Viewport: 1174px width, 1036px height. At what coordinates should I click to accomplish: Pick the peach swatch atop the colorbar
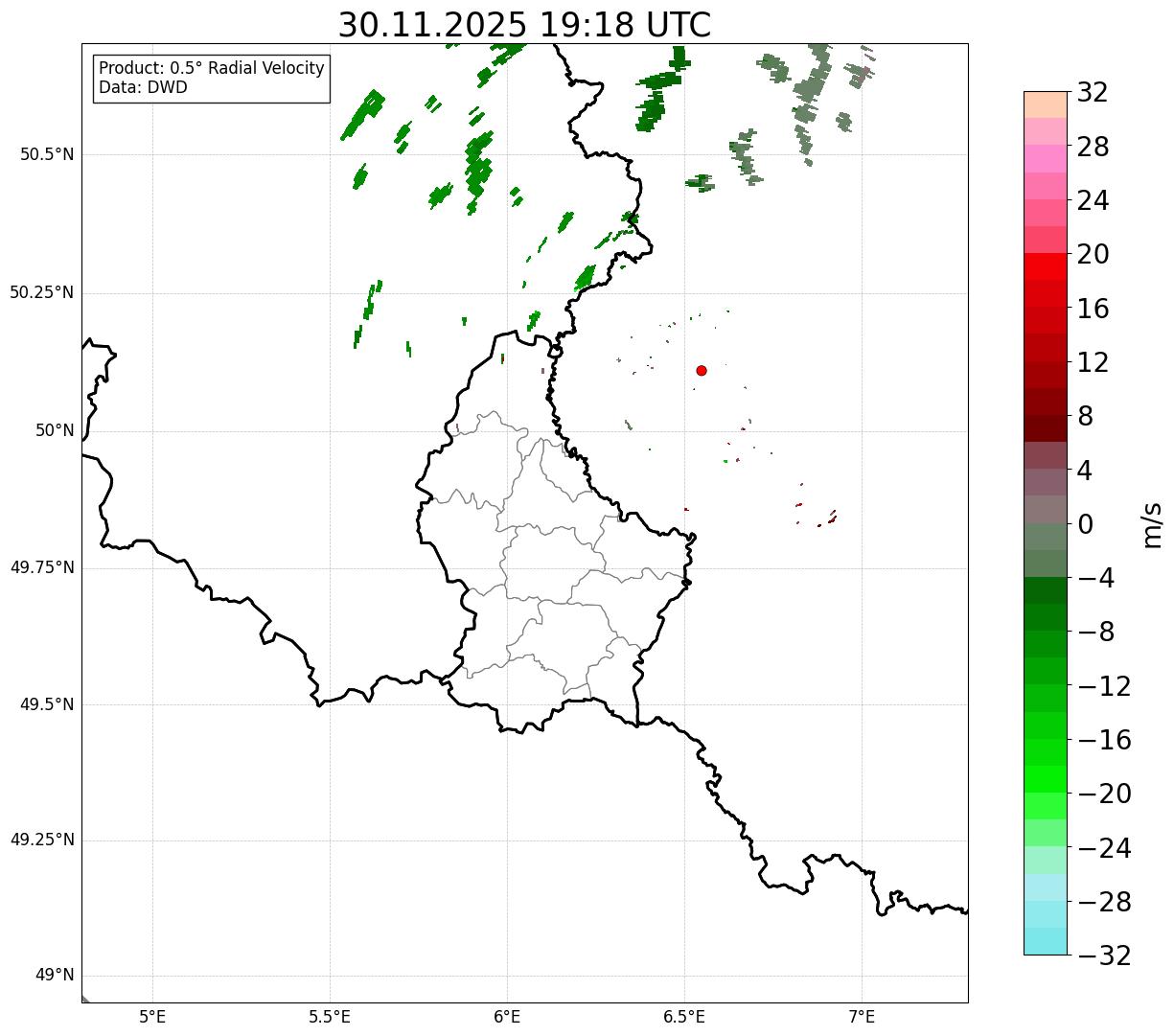pyautogui.click(x=1046, y=104)
